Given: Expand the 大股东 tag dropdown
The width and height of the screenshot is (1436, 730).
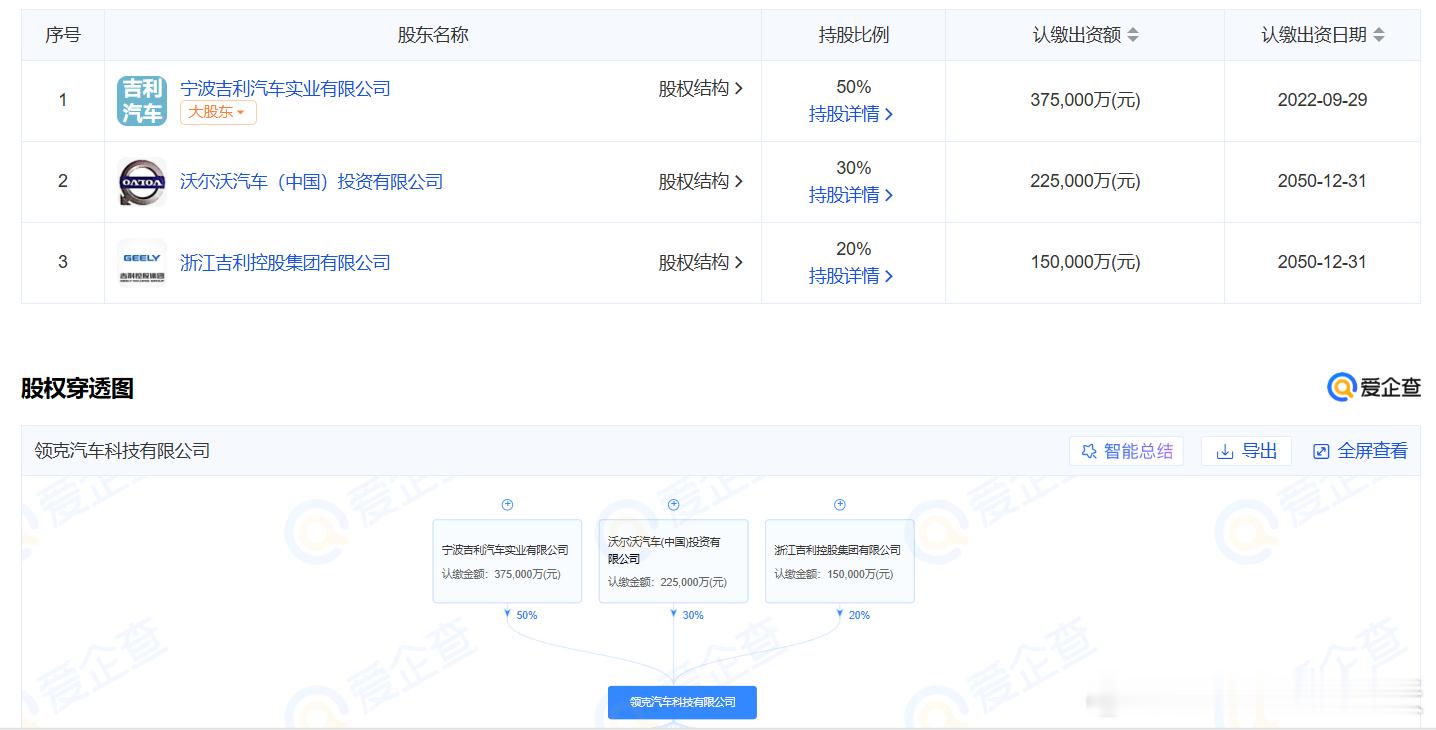Looking at the screenshot, I should click(x=218, y=112).
